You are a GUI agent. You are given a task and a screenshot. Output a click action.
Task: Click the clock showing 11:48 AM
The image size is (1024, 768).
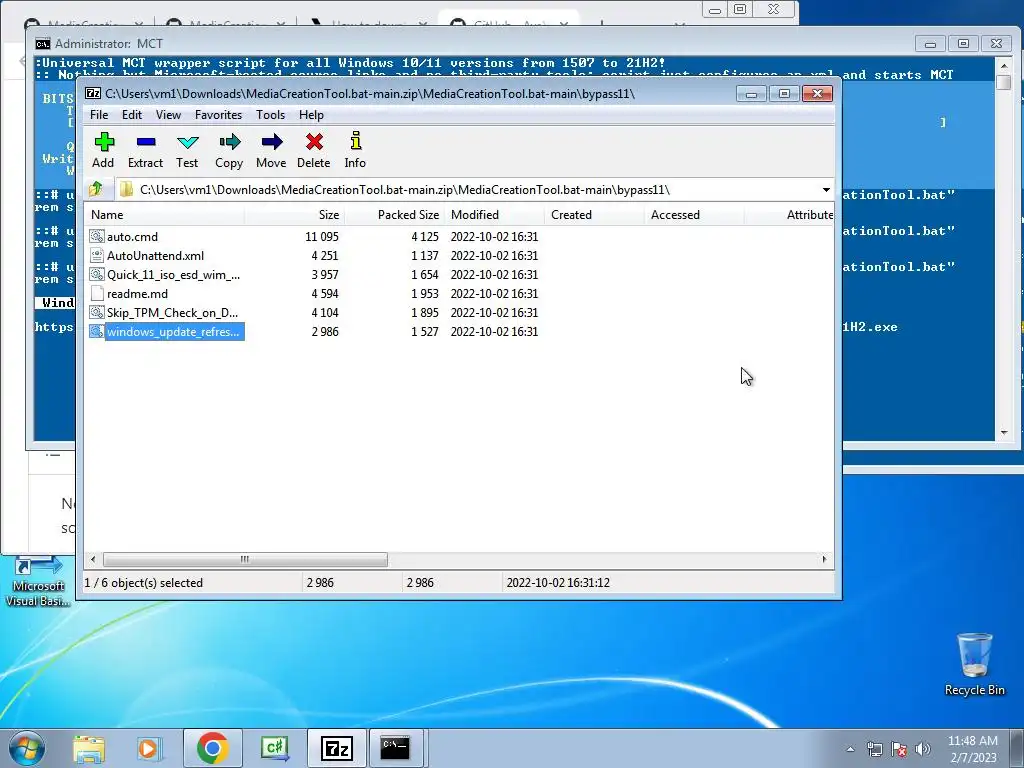(x=972, y=741)
